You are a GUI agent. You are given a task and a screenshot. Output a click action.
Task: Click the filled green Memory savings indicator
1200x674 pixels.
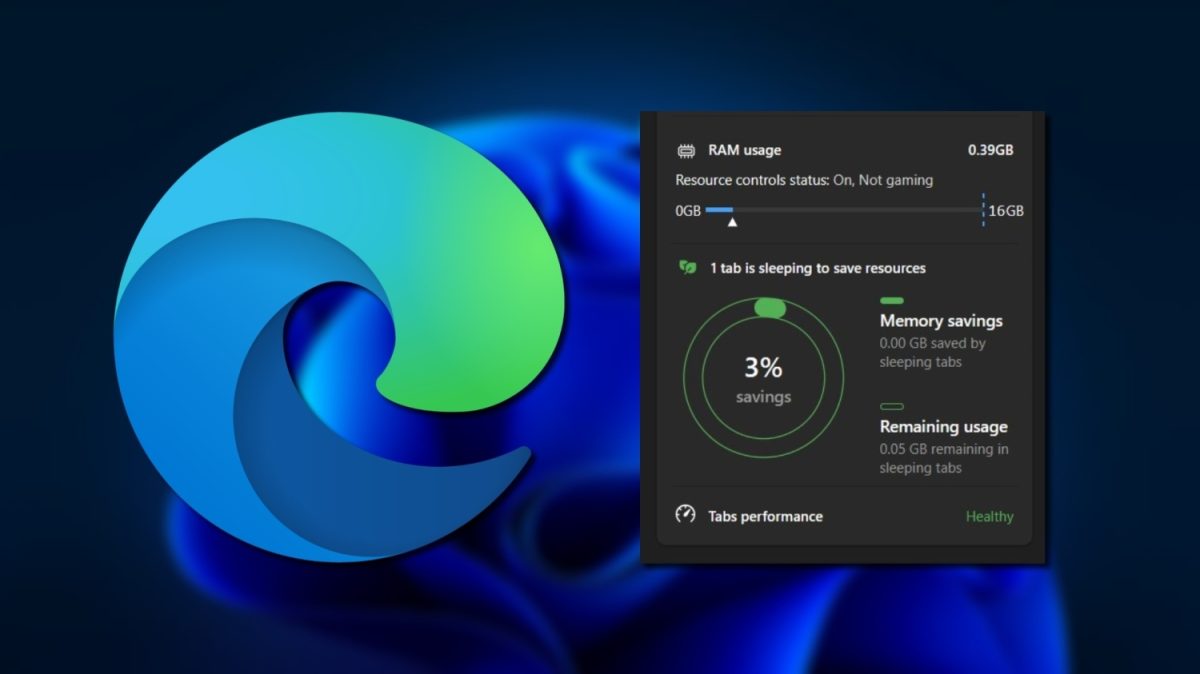(891, 300)
